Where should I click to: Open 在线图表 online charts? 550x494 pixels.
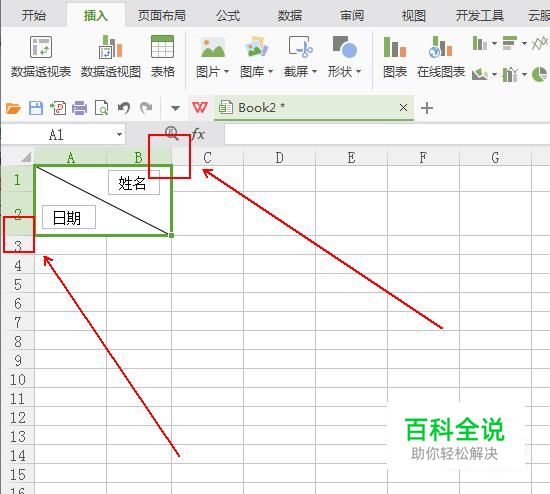441,56
